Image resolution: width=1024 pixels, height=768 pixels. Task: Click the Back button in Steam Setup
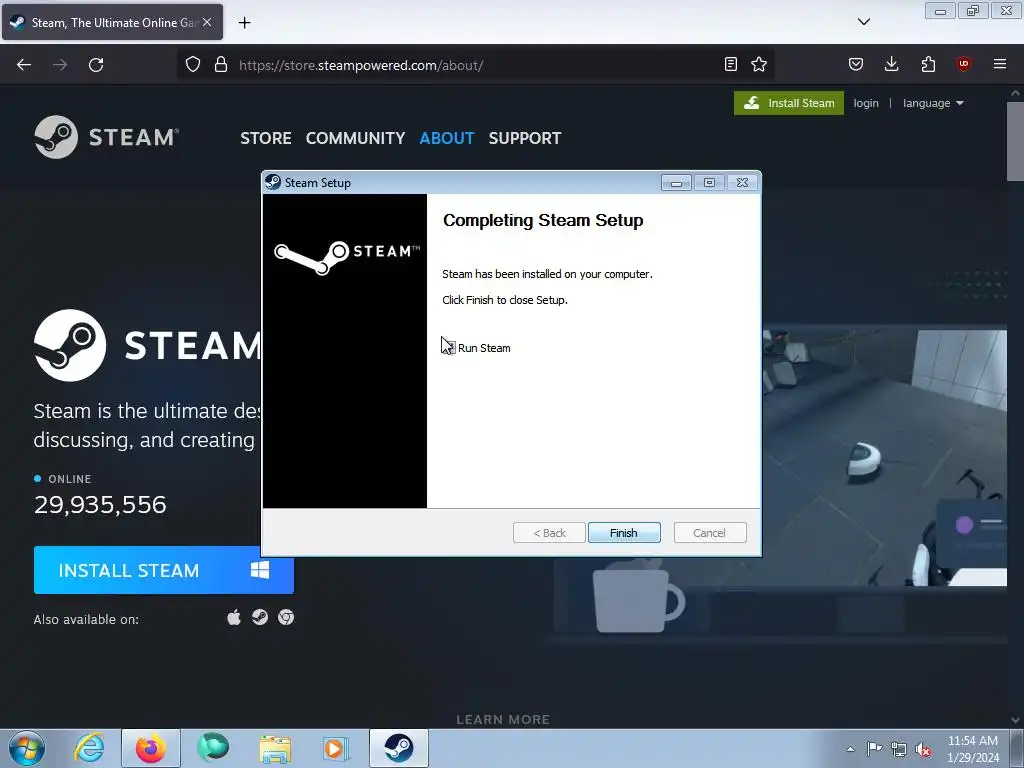[x=549, y=533]
